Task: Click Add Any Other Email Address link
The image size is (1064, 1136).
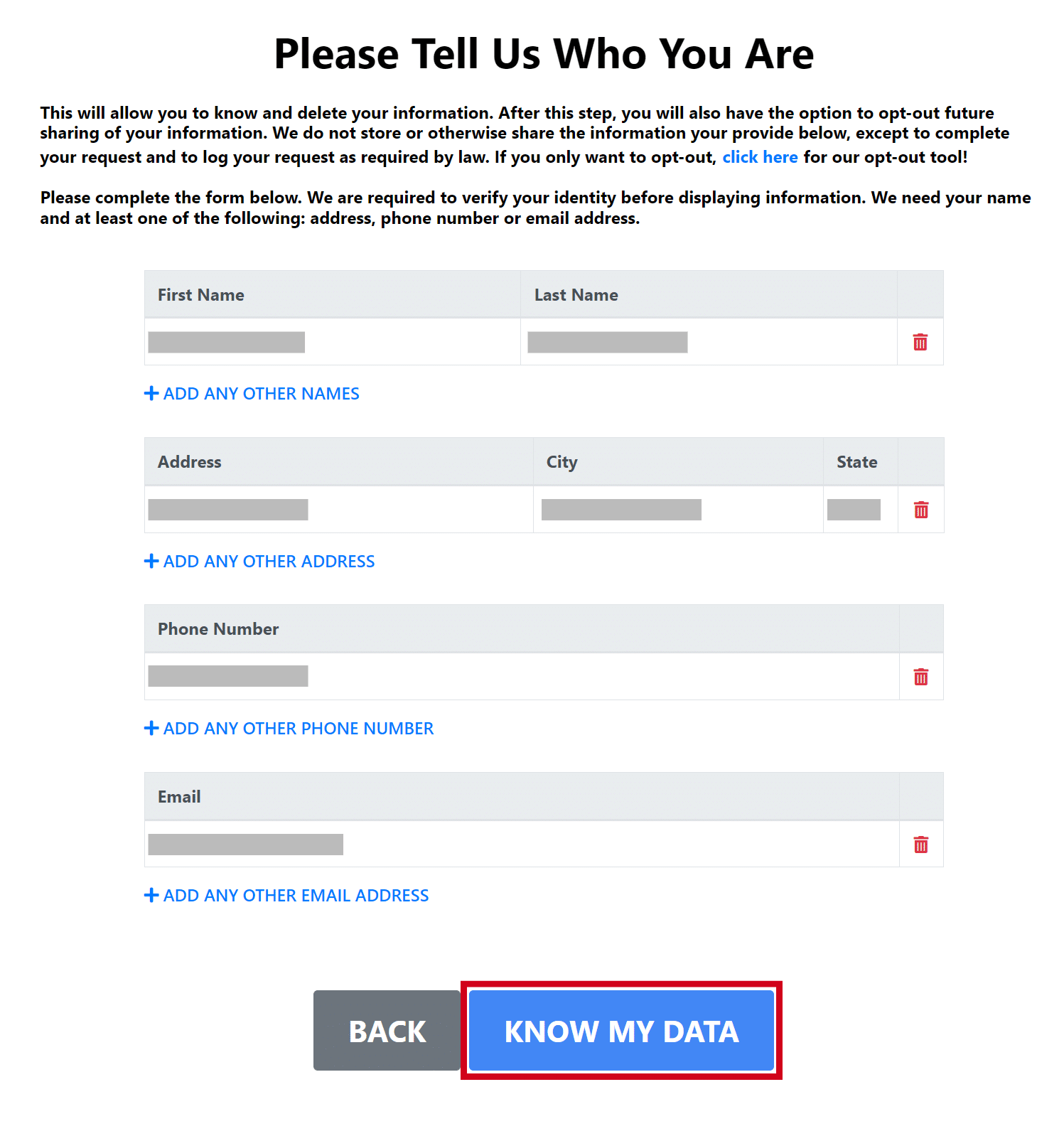Action: pos(296,896)
